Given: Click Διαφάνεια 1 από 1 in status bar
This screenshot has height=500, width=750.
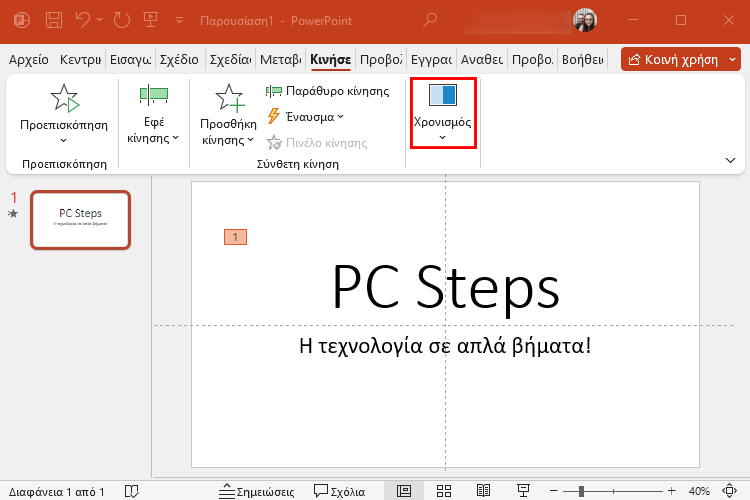Looking at the screenshot, I should click(56, 491).
